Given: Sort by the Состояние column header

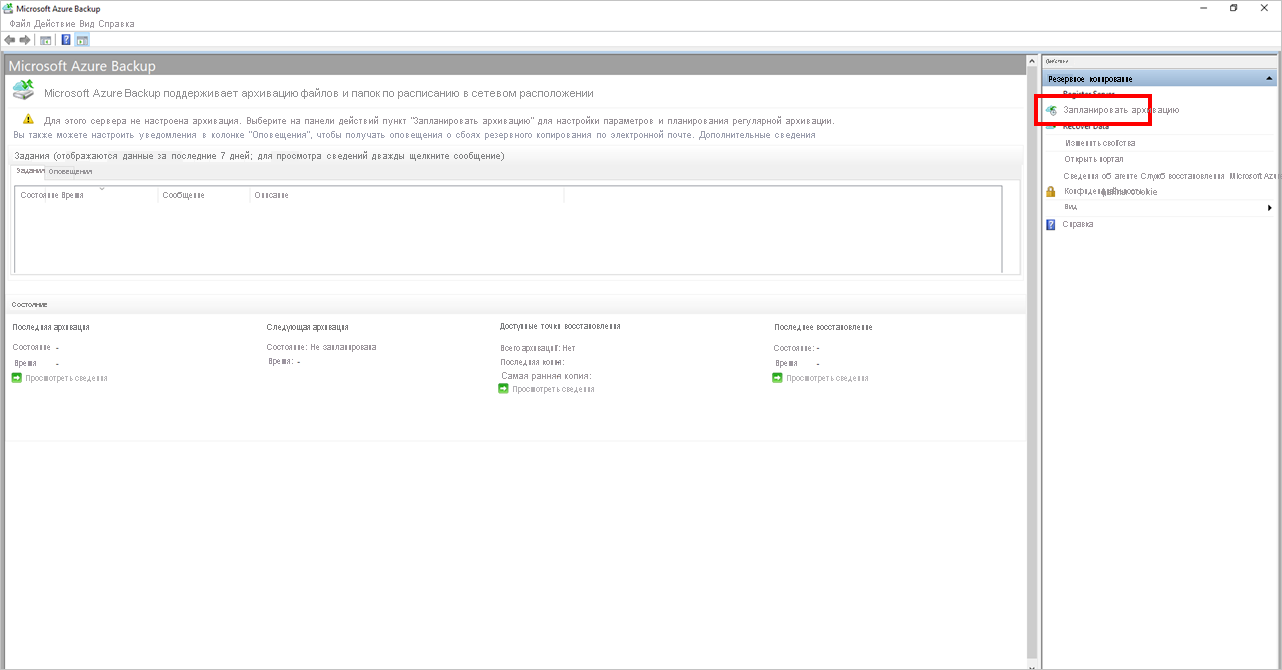Looking at the screenshot, I should pos(40,195).
